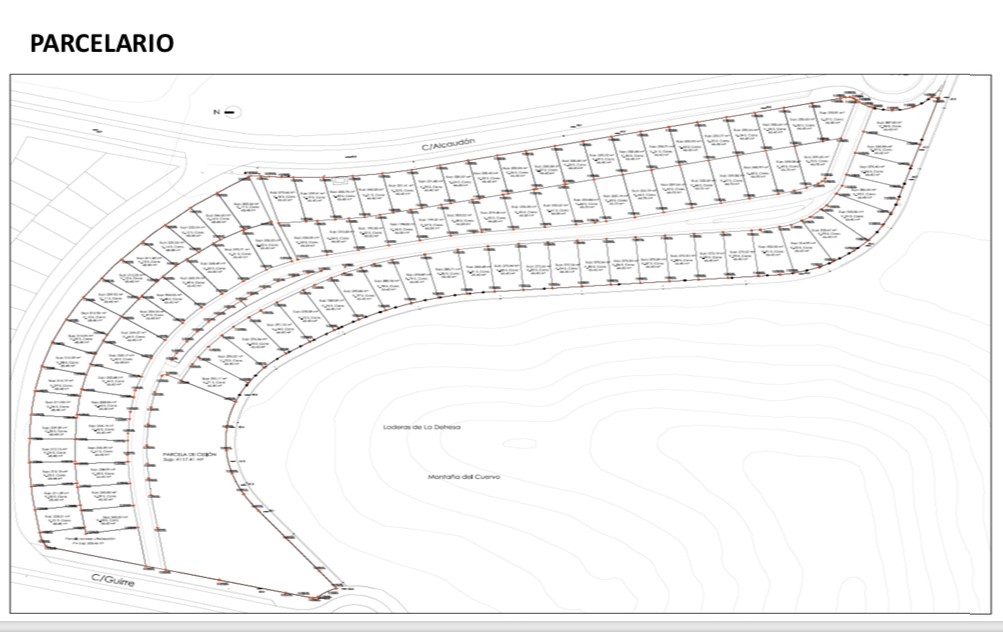Viewport: 1003px width, 640px height.
Task: Click the north arrow compass symbol
Action: (x=227, y=112)
